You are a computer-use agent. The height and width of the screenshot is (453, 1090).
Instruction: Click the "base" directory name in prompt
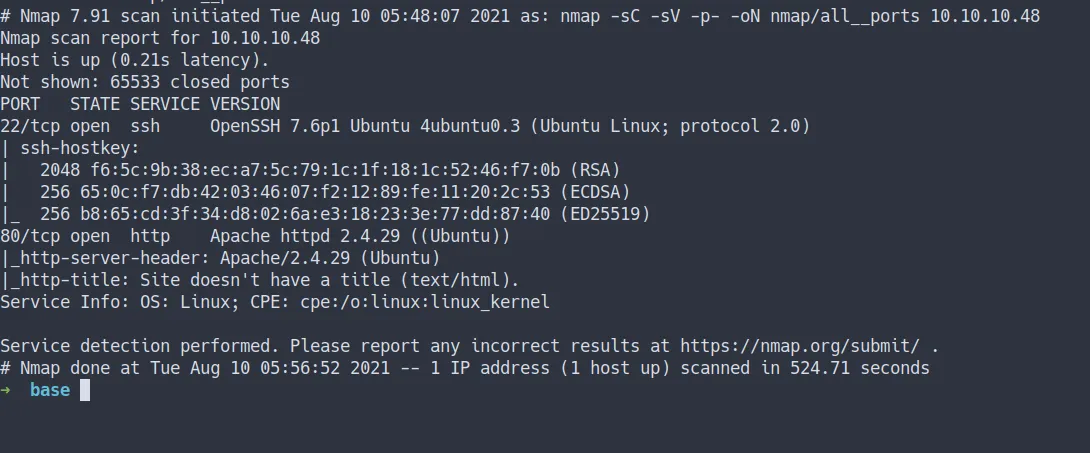coord(50,390)
